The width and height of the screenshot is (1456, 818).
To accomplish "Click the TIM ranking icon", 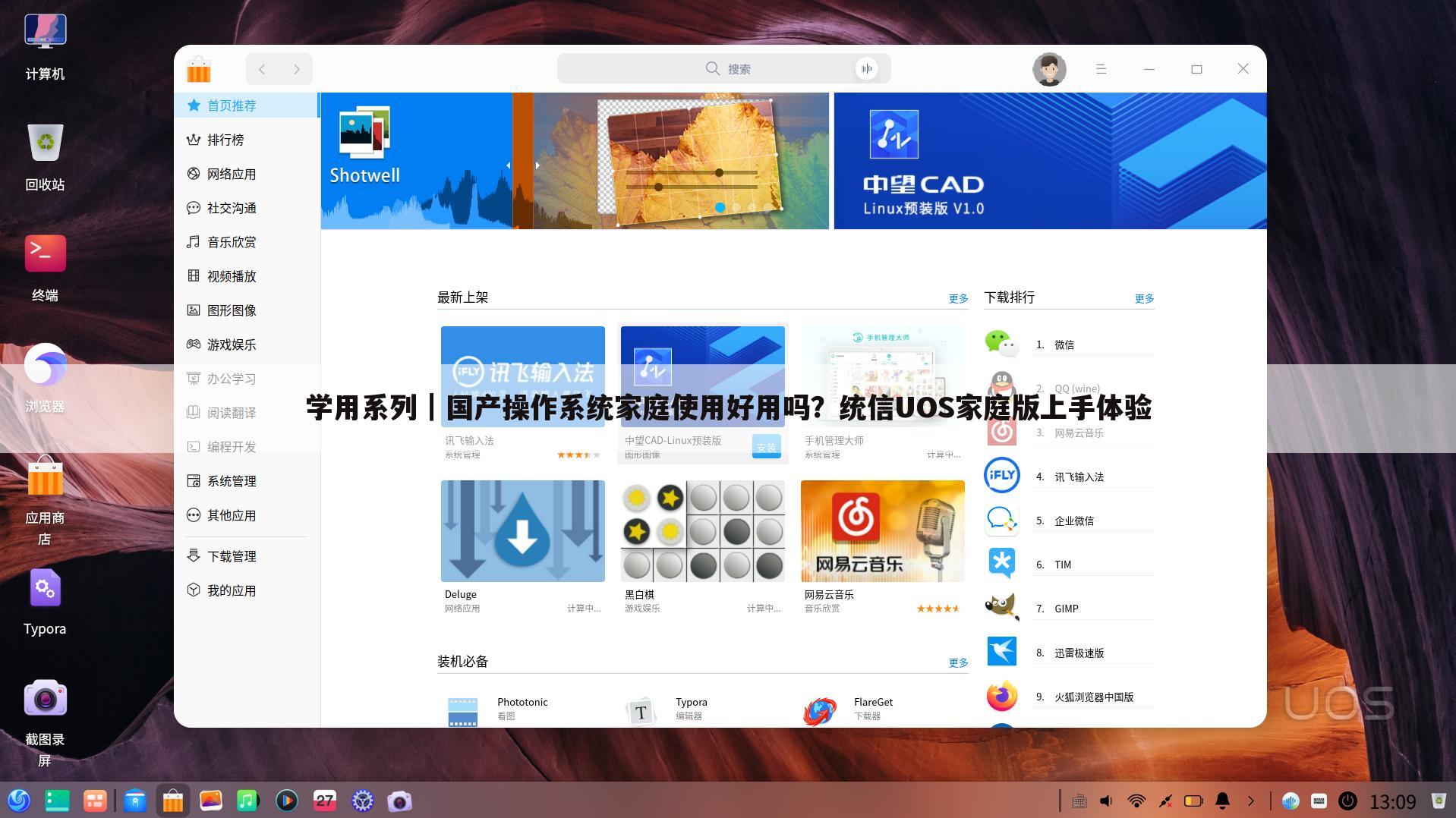I will pyautogui.click(x=1001, y=564).
